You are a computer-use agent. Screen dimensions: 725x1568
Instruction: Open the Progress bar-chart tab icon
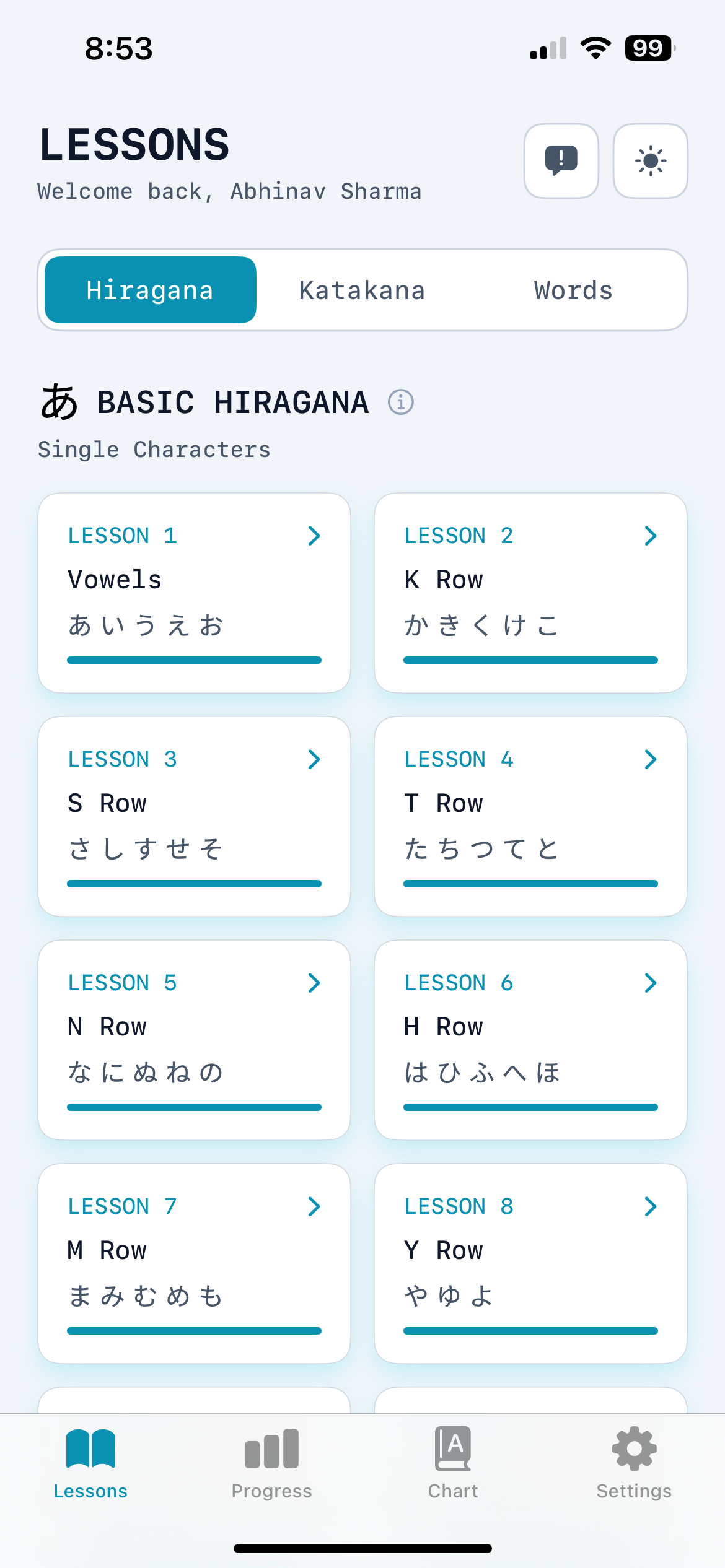[271, 1450]
